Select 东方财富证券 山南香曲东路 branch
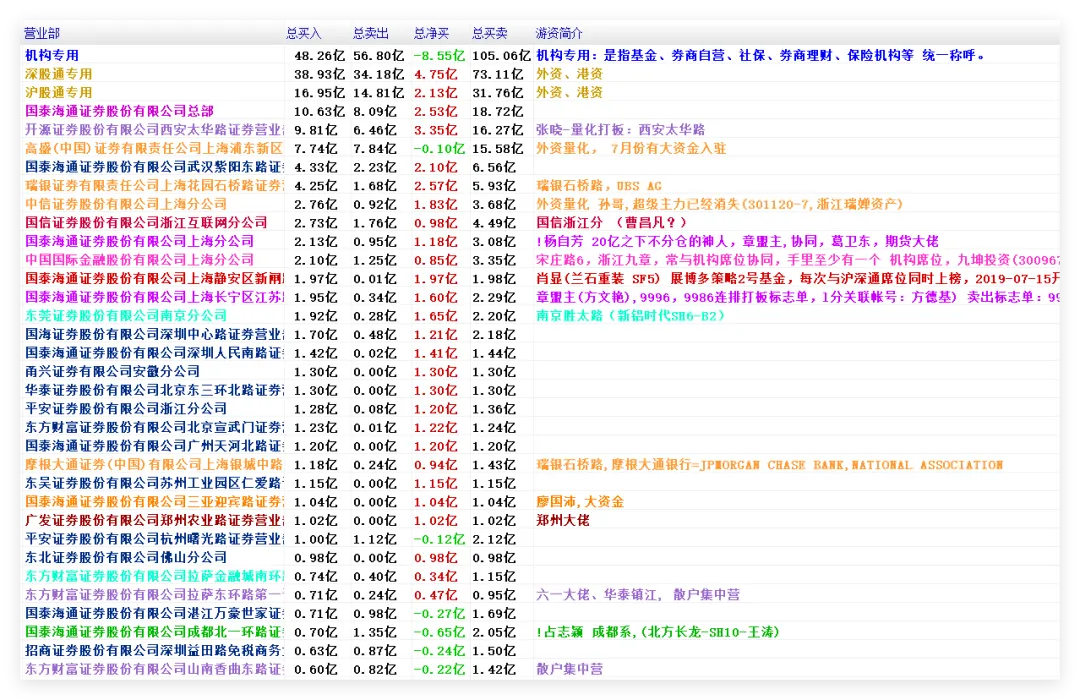Image resolution: width=1080 pixels, height=700 pixels. 154,669
